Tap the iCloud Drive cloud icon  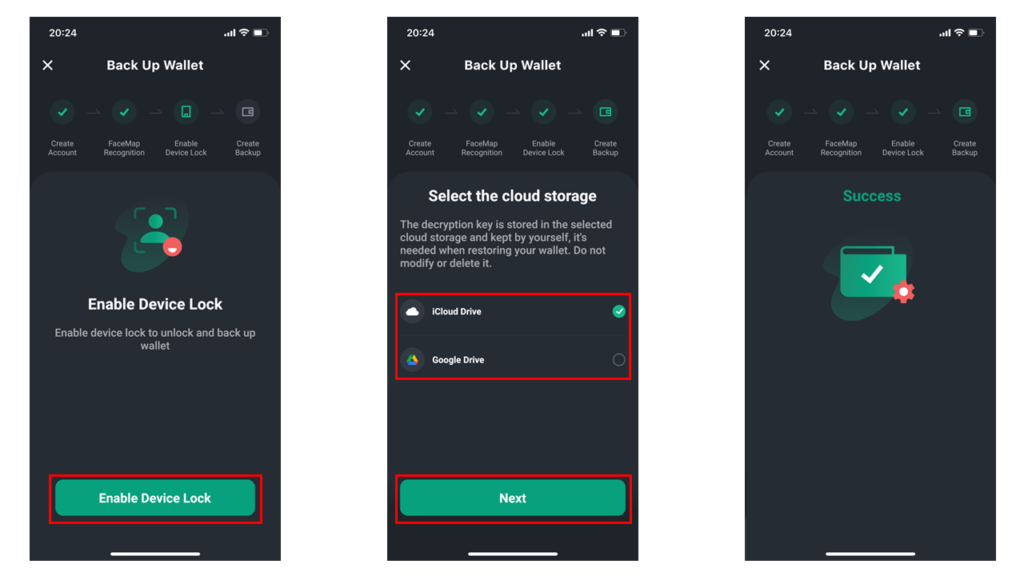[413, 312]
